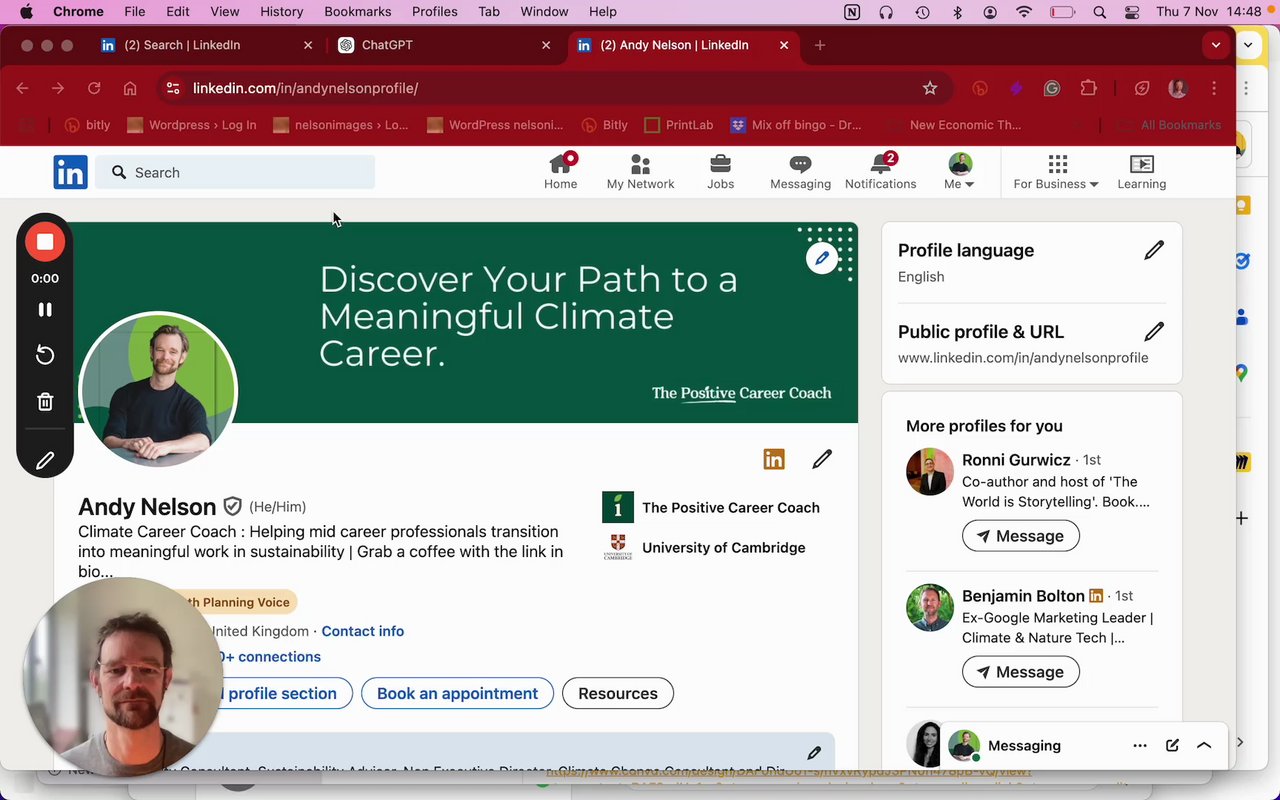Message Benjamin Bolton
Screen dimensions: 1280x800
tap(1020, 672)
